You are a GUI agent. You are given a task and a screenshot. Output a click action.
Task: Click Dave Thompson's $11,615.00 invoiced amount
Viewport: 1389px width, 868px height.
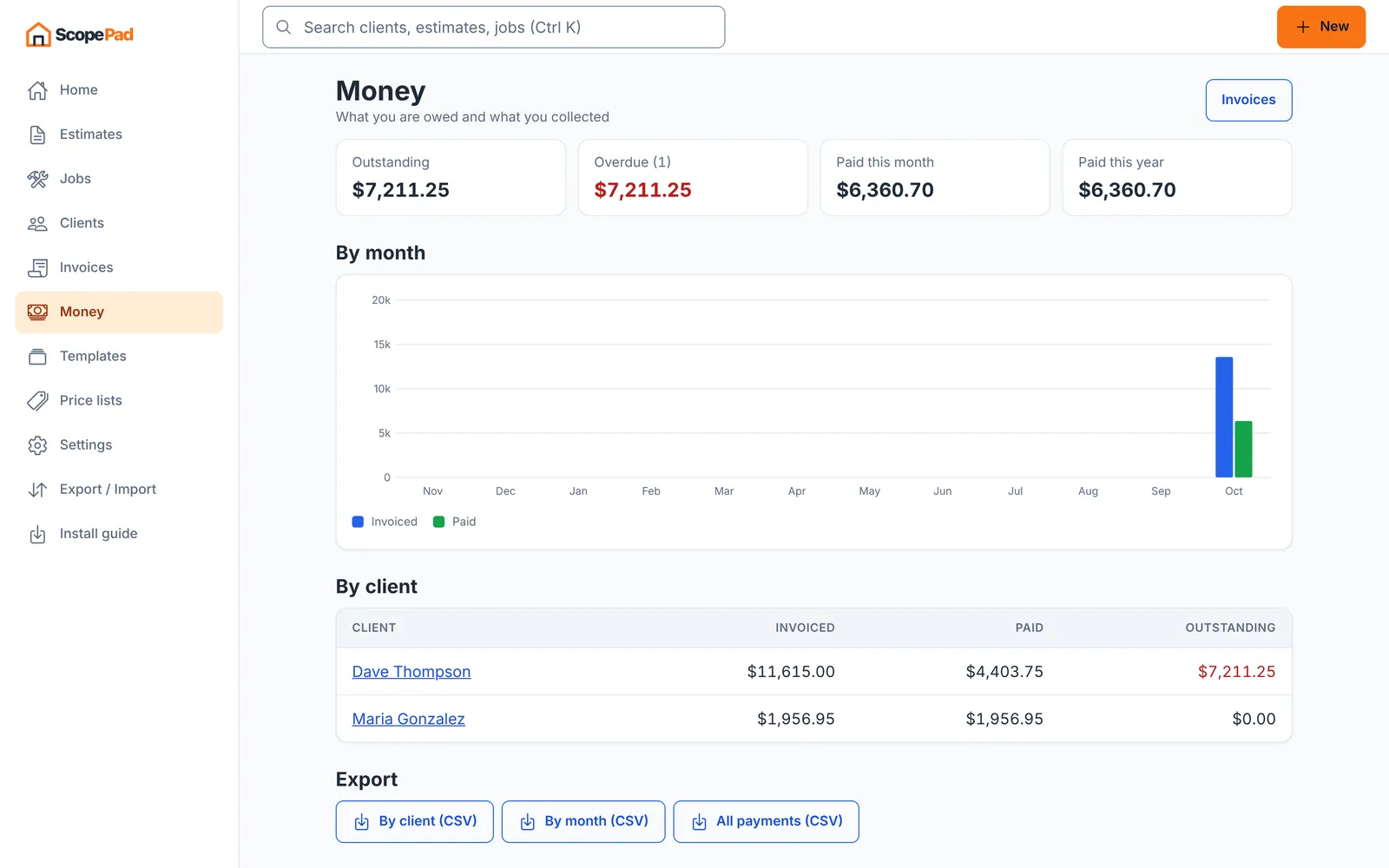[x=791, y=672]
